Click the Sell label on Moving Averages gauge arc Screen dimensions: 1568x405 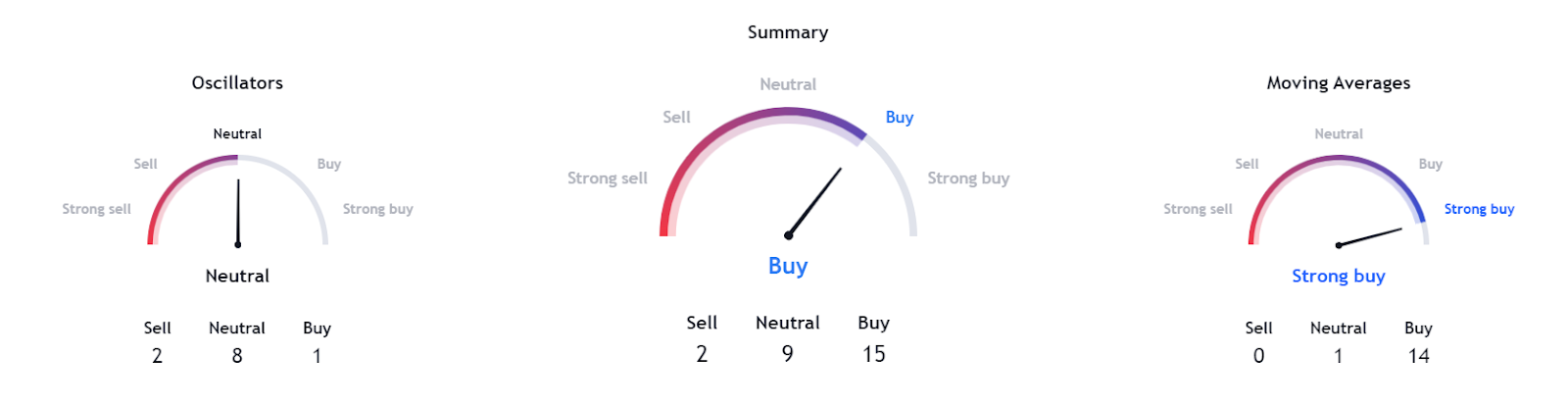click(1247, 164)
